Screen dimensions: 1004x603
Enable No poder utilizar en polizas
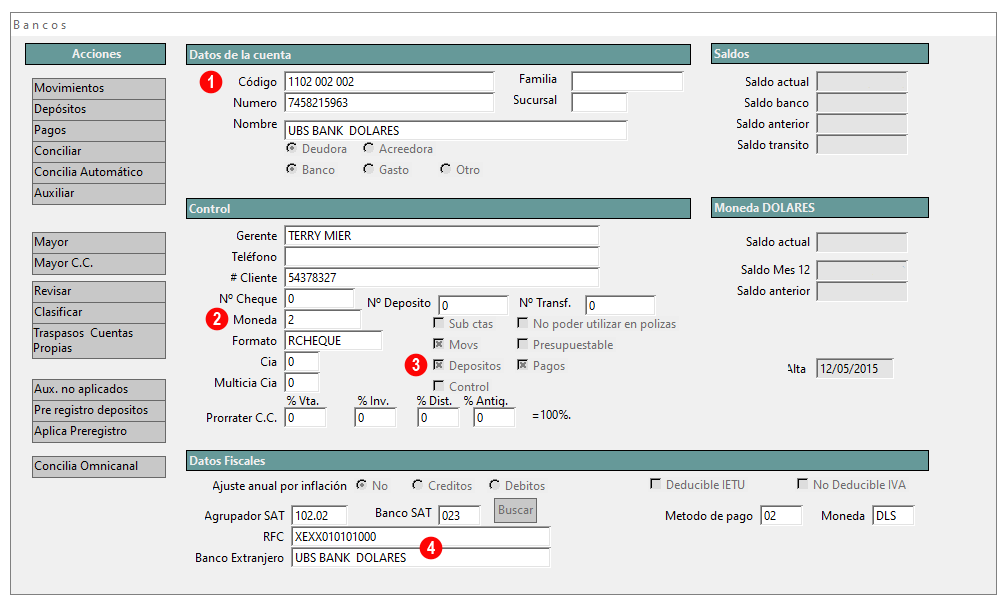[x=522, y=323]
